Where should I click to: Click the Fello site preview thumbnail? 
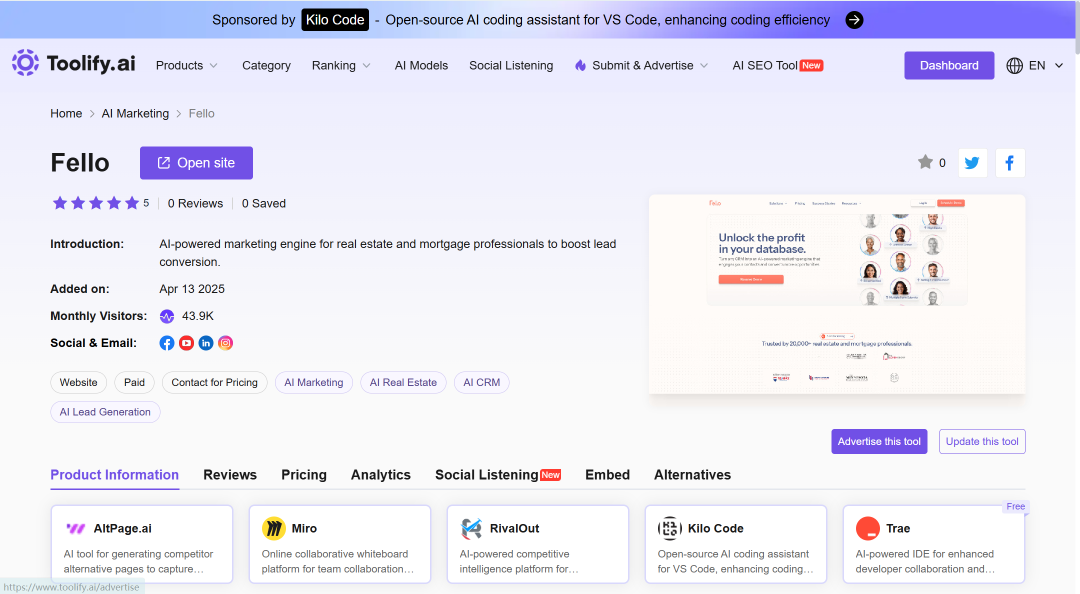click(x=837, y=294)
